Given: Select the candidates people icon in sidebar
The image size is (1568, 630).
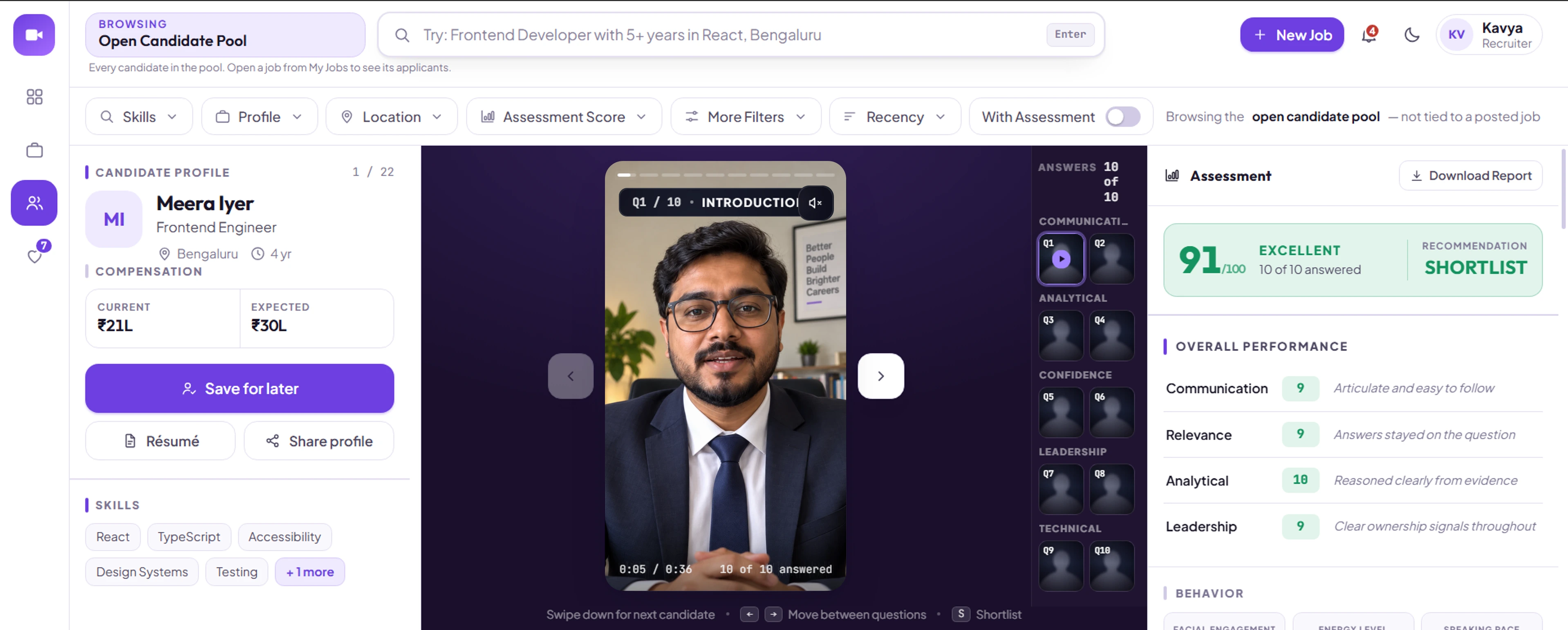Looking at the screenshot, I should (x=35, y=203).
